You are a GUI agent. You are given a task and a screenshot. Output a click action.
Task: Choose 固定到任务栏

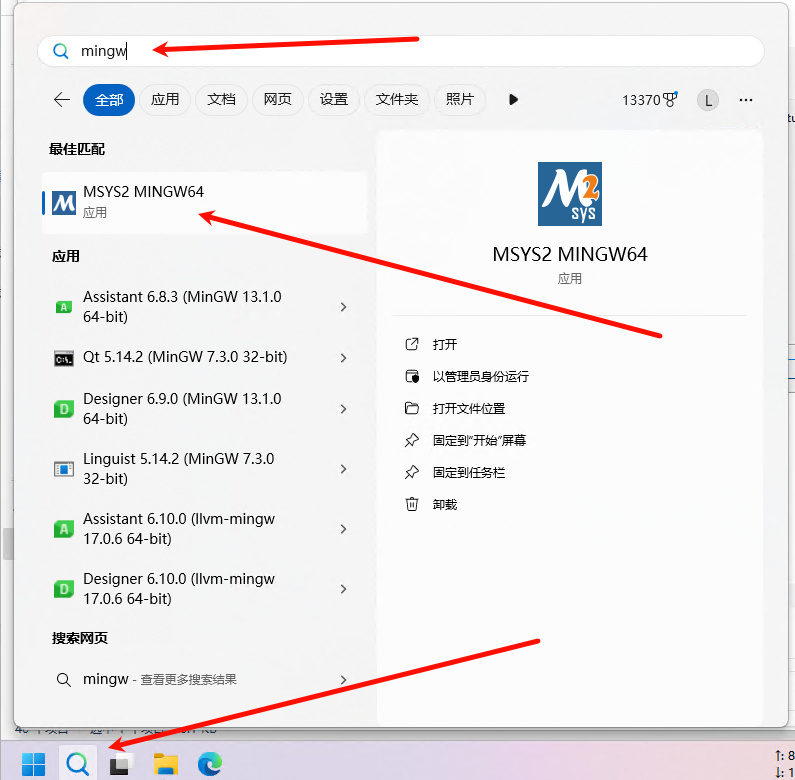(468, 473)
